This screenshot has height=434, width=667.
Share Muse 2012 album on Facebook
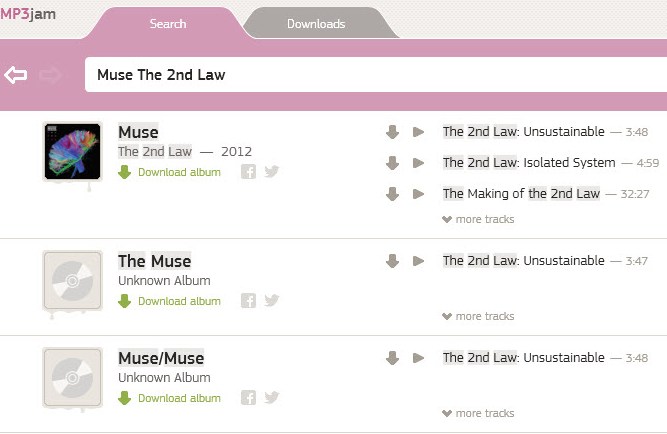pos(248,172)
